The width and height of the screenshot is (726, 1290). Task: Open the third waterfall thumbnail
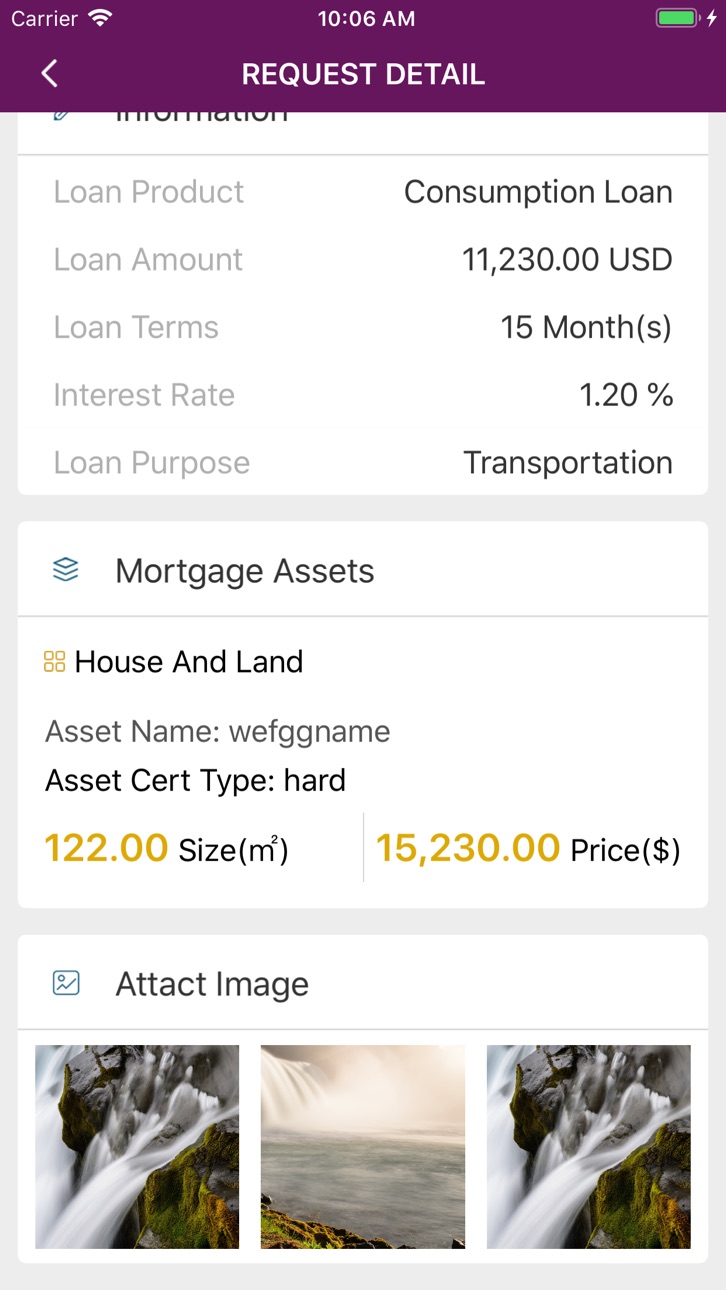(589, 1147)
